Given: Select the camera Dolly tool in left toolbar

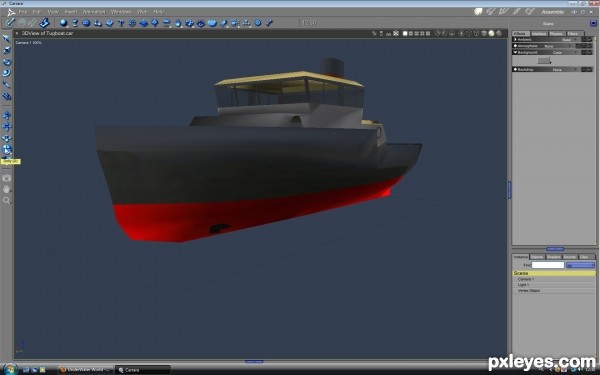Looking at the screenshot, I should point(7,115).
